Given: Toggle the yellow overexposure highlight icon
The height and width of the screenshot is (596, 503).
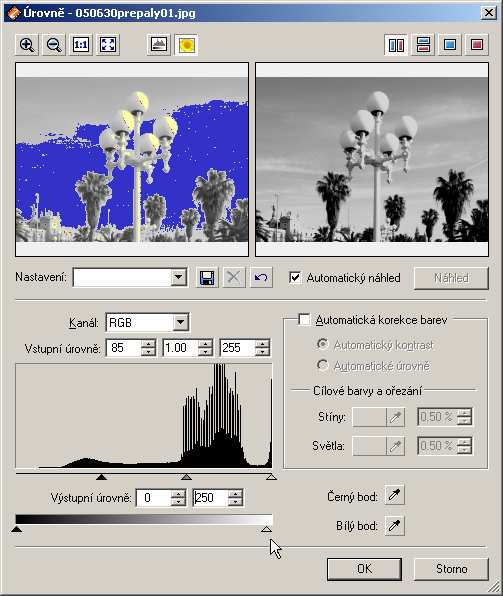Looking at the screenshot, I should click(186, 45).
